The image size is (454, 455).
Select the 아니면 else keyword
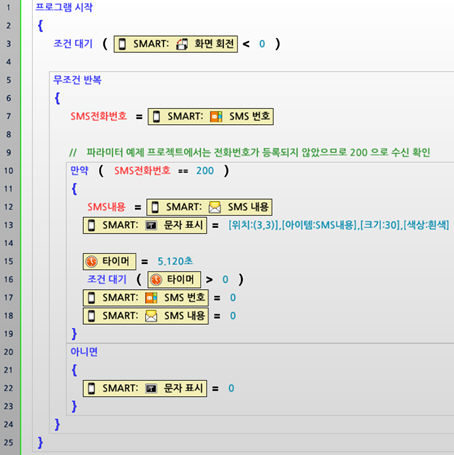click(84, 352)
